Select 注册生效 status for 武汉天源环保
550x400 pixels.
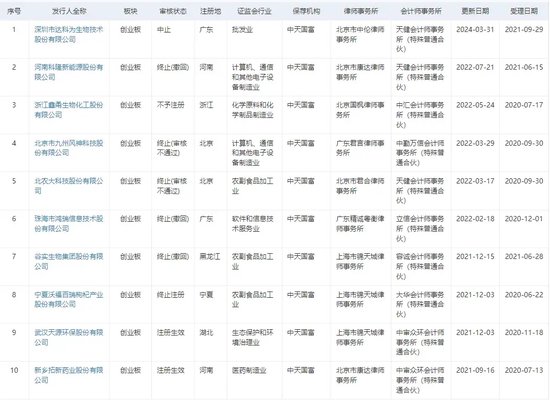point(170,332)
